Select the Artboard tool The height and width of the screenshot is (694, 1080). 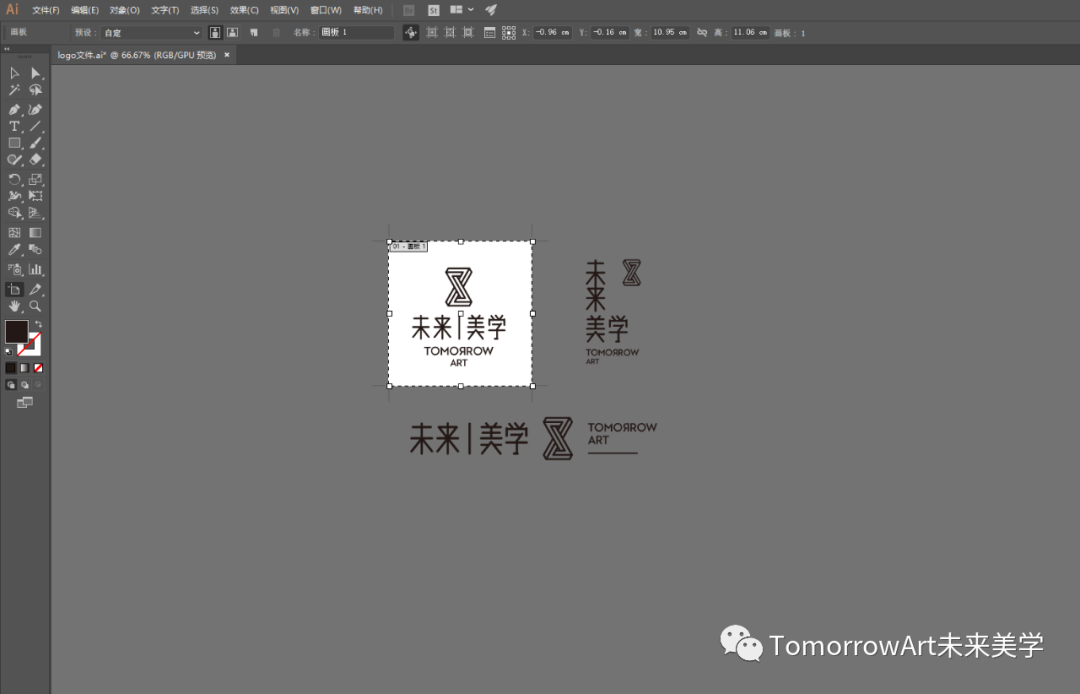[14, 289]
